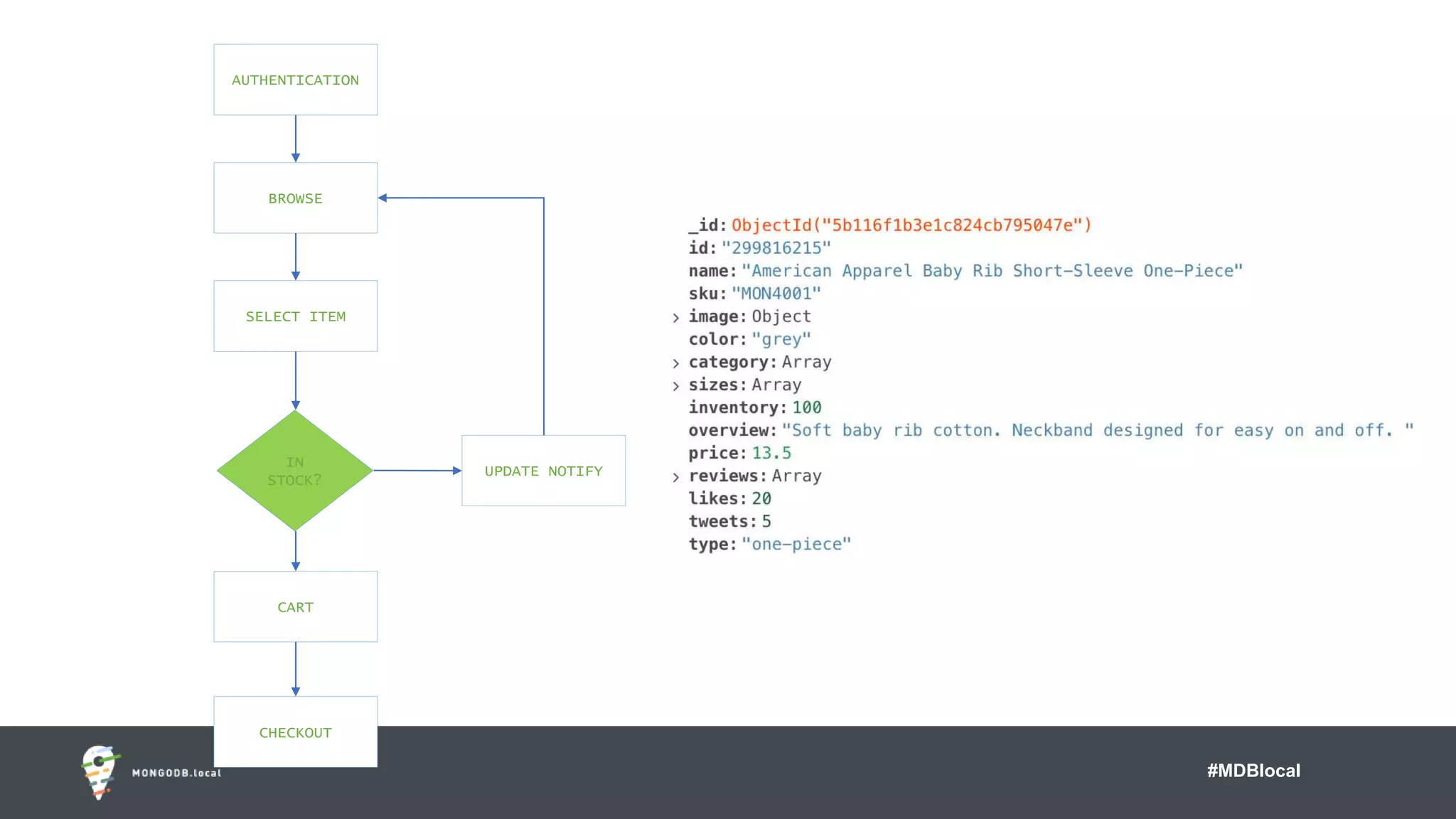
Task: Click the price value 13.5
Action: [x=771, y=453]
